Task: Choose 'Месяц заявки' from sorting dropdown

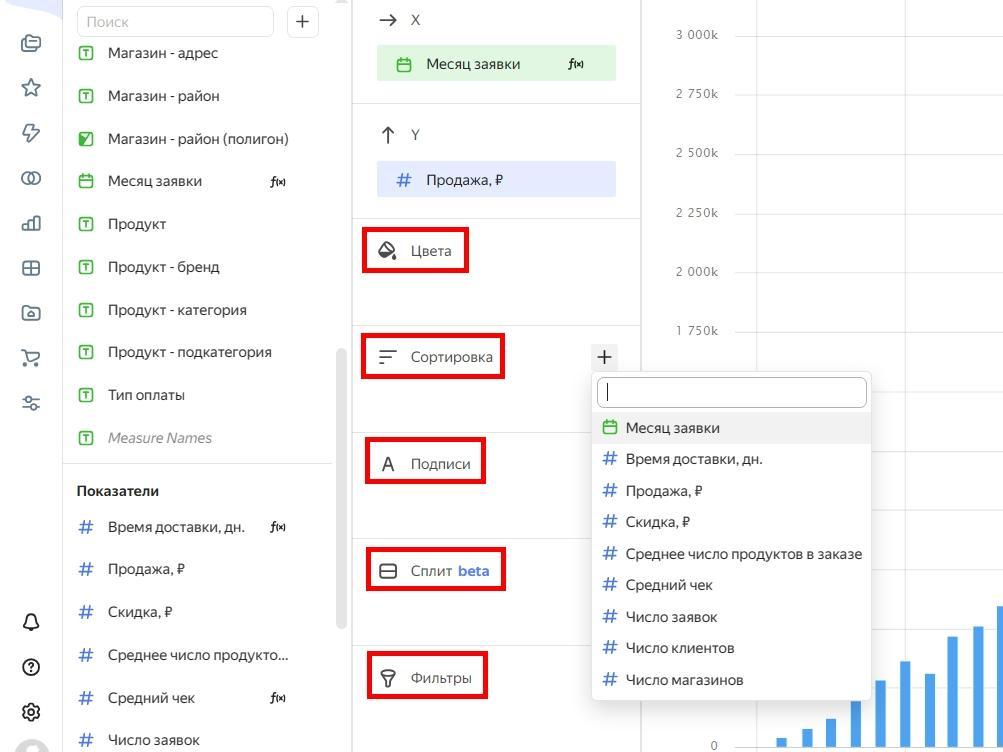Action: (x=732, y=428)
